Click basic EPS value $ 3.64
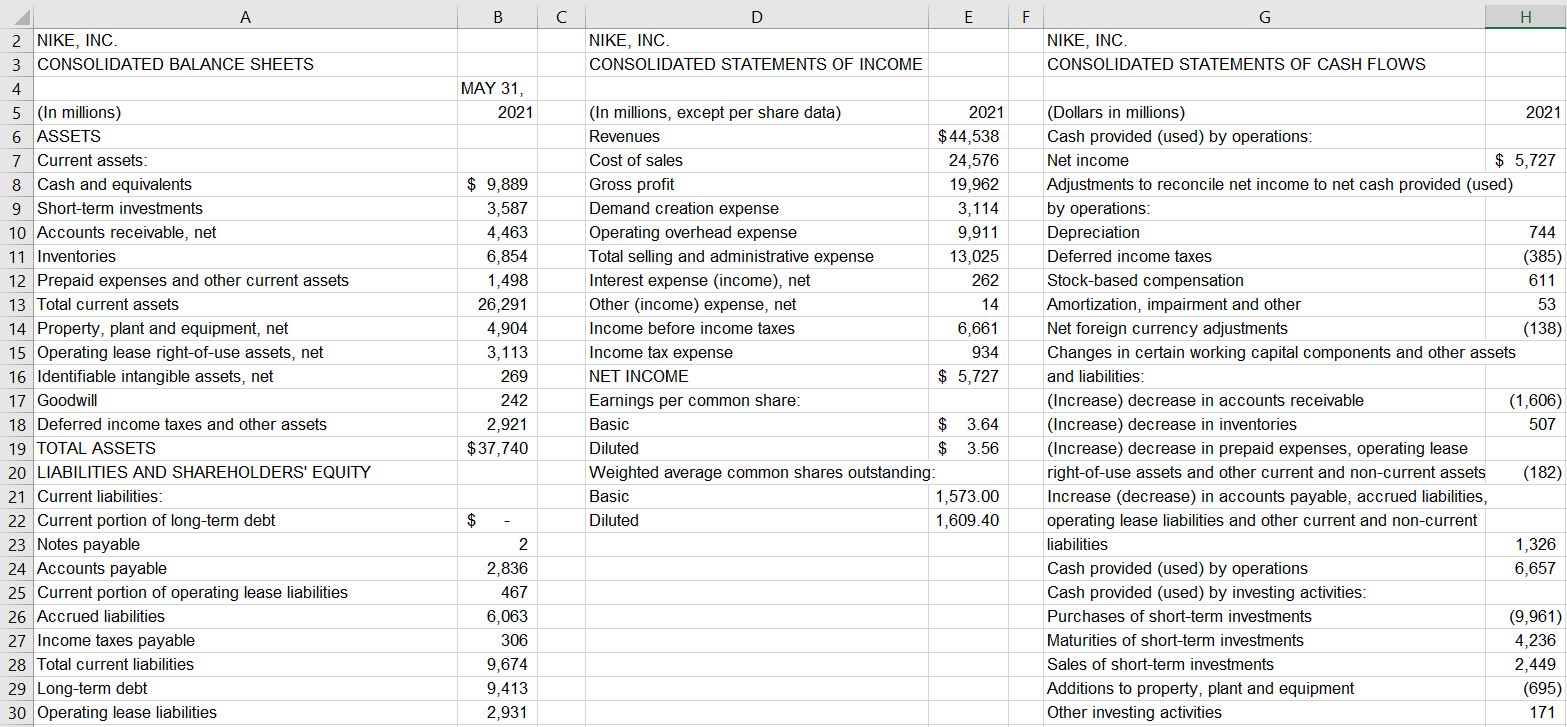Image resolution: width=1567 pixels, height=727 pixels. point(968,424)
